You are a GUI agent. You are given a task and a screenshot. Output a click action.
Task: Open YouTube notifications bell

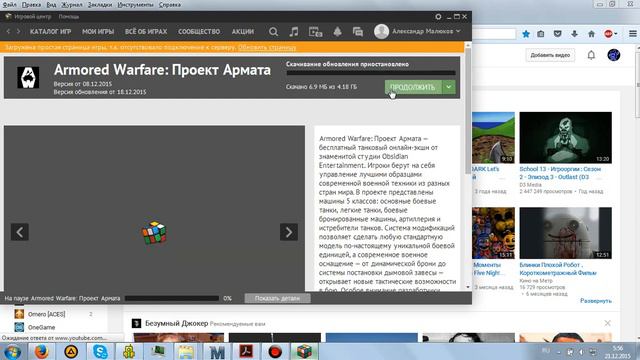[x=591, y=55]
